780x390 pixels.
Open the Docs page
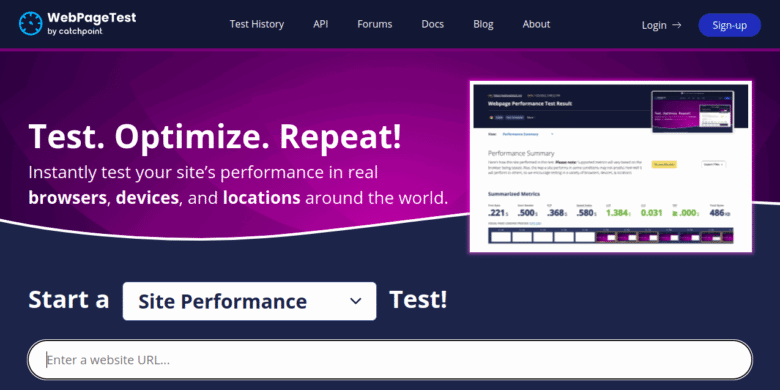coord(432,24)
